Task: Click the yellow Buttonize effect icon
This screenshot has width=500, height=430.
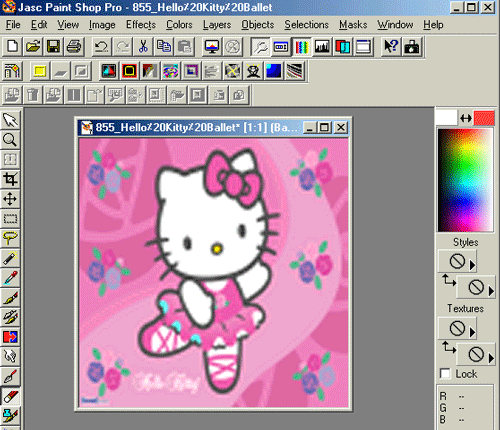Action: click(40, 71)
